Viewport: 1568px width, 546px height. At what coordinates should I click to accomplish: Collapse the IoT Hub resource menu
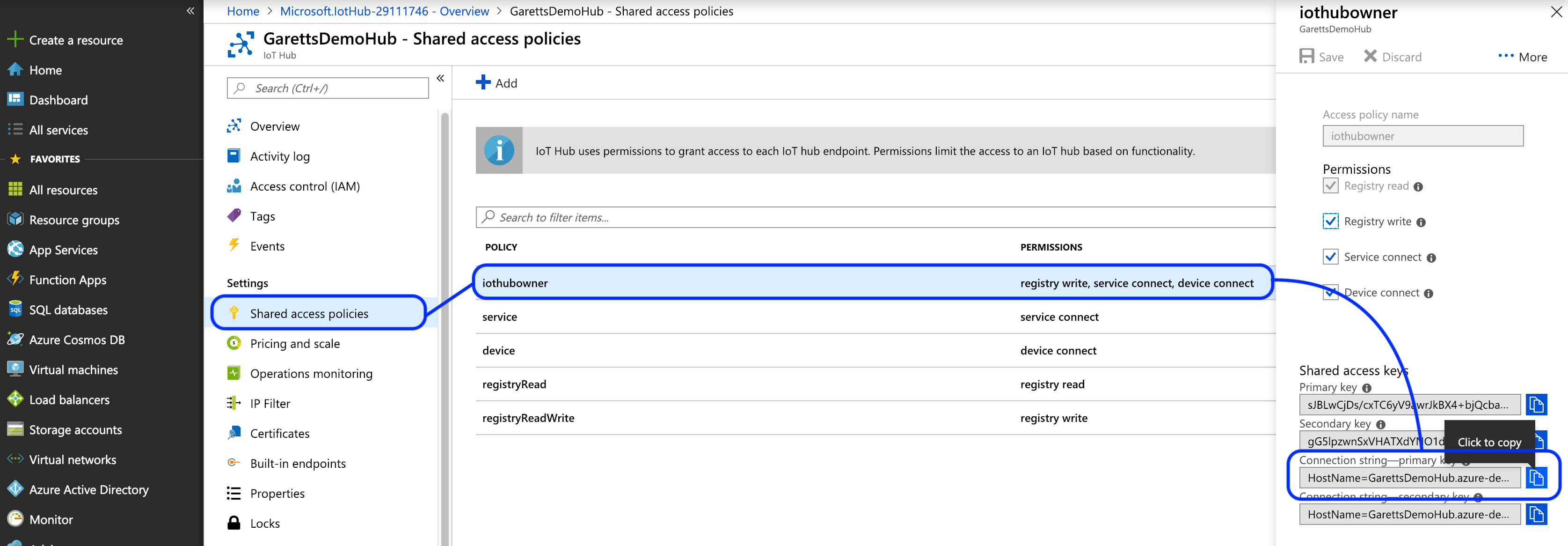(x=440, y=78)
